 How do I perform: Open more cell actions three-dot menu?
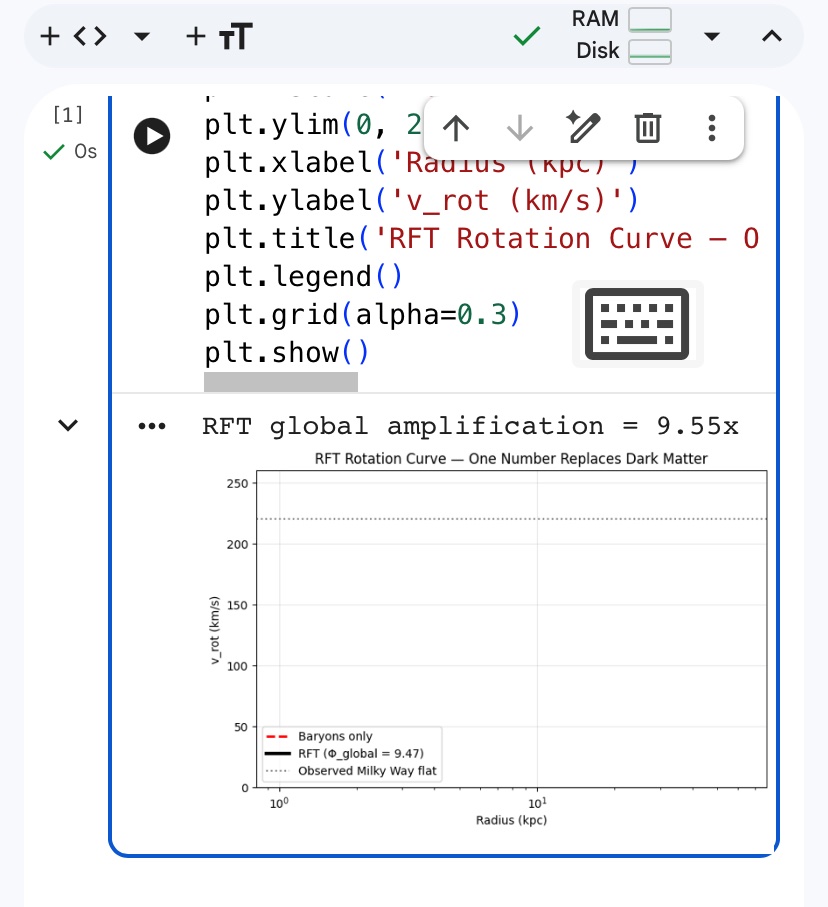[712, 128]
